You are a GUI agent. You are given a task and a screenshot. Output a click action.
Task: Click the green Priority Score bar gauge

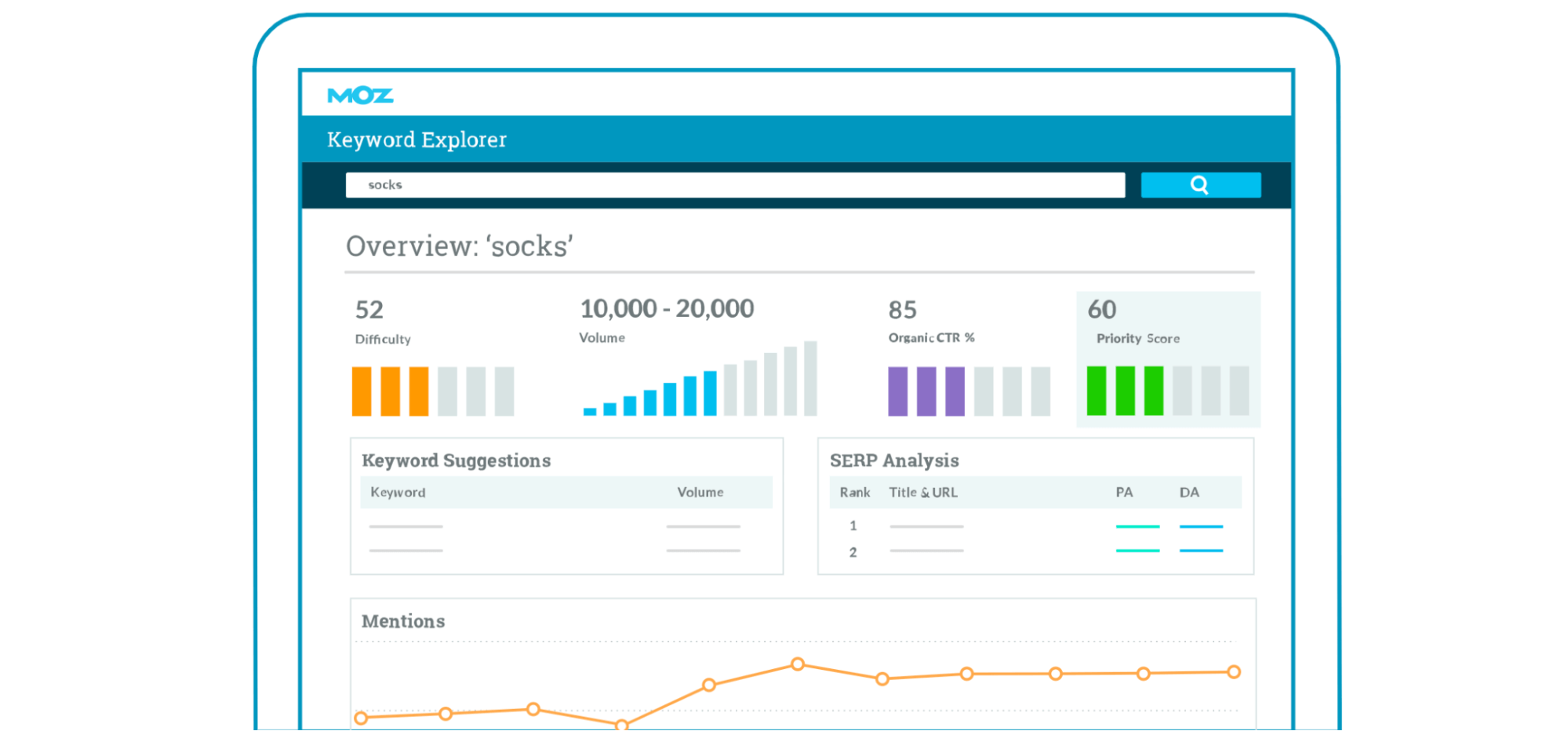coord(1167,391)
